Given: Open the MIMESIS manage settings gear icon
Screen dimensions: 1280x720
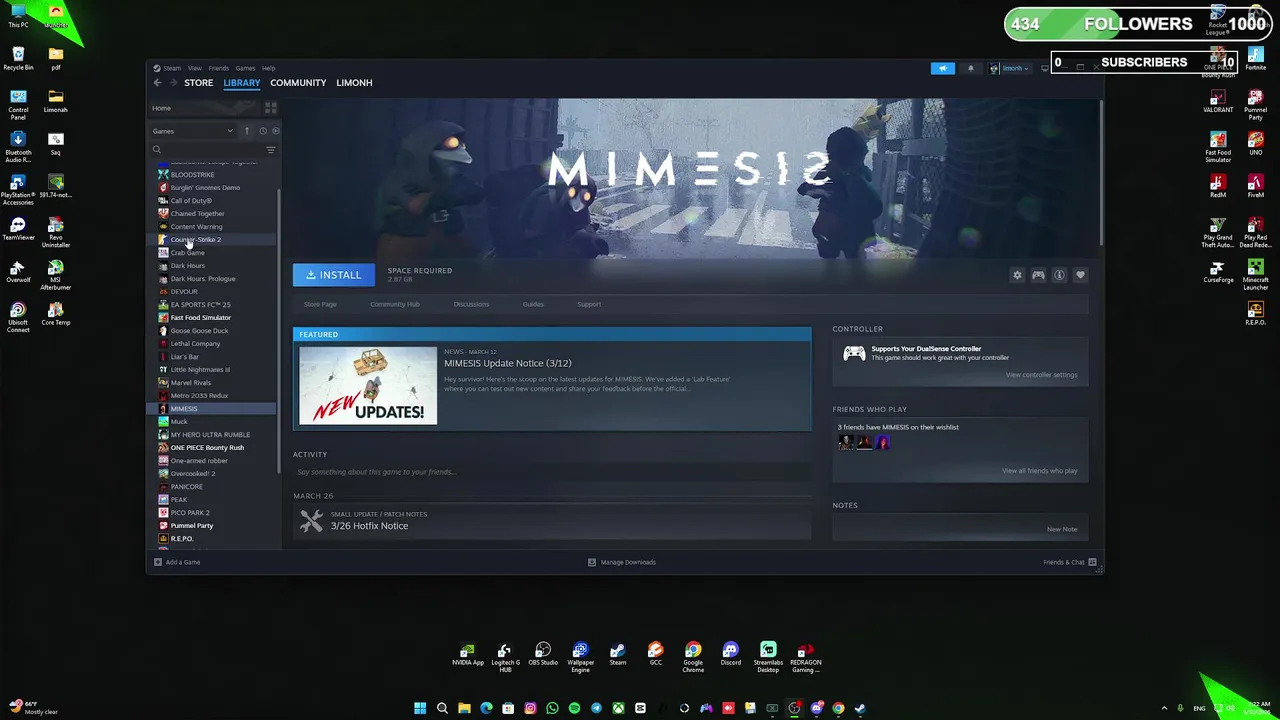Looking at the screenshot, I should tap(1017, 275).
